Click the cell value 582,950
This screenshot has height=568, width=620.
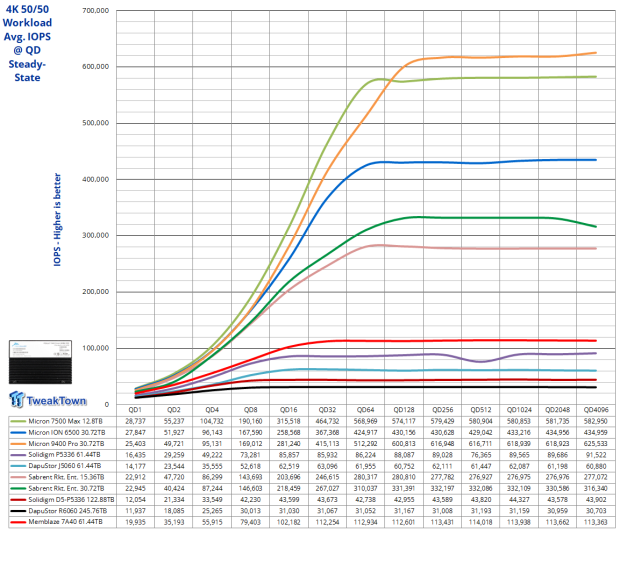point(596,421)
